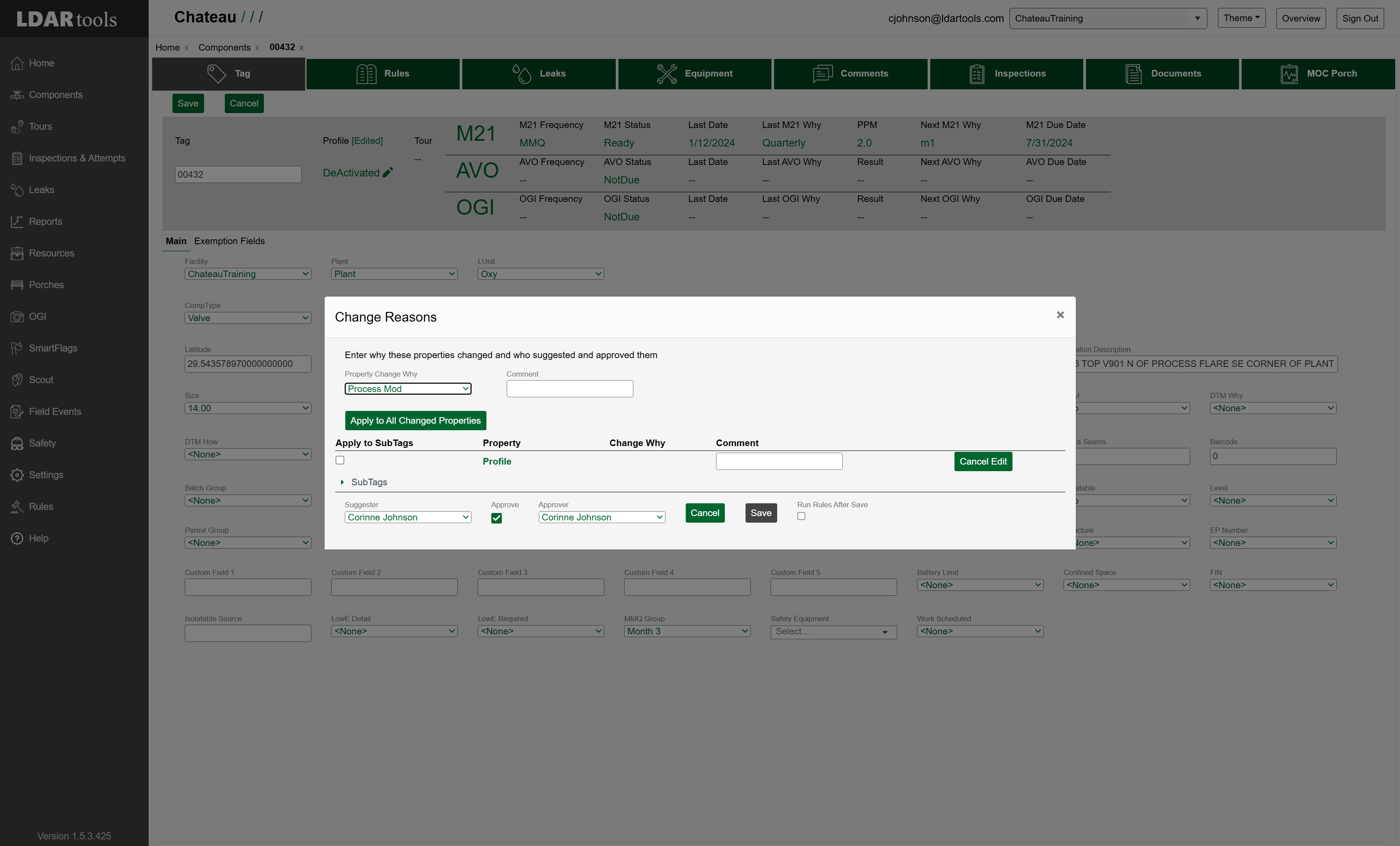The image size is (1400, 846).
Task: Click the Sign Out button
Action: point(1360,18)
